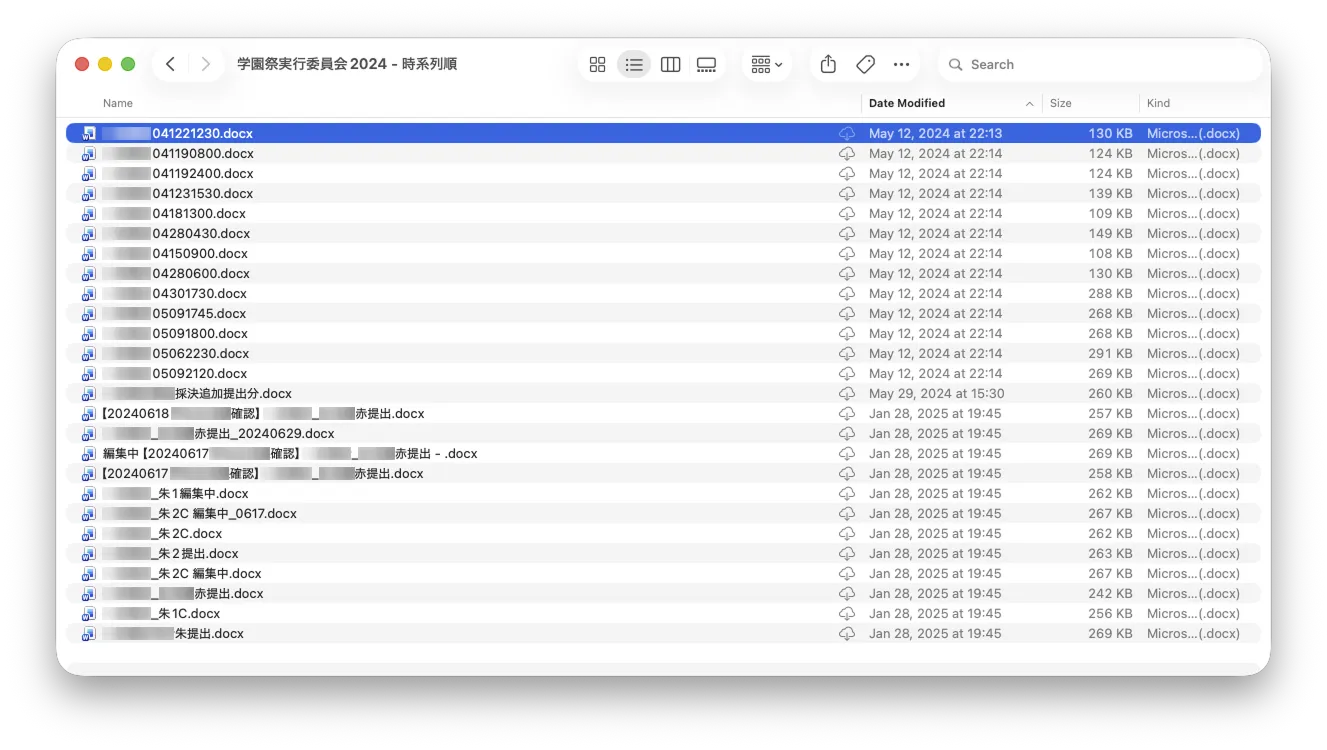Select the file ending _朱2C 編集中_0617.docx
1327x750 pixels.
click(x=664, y=513)
